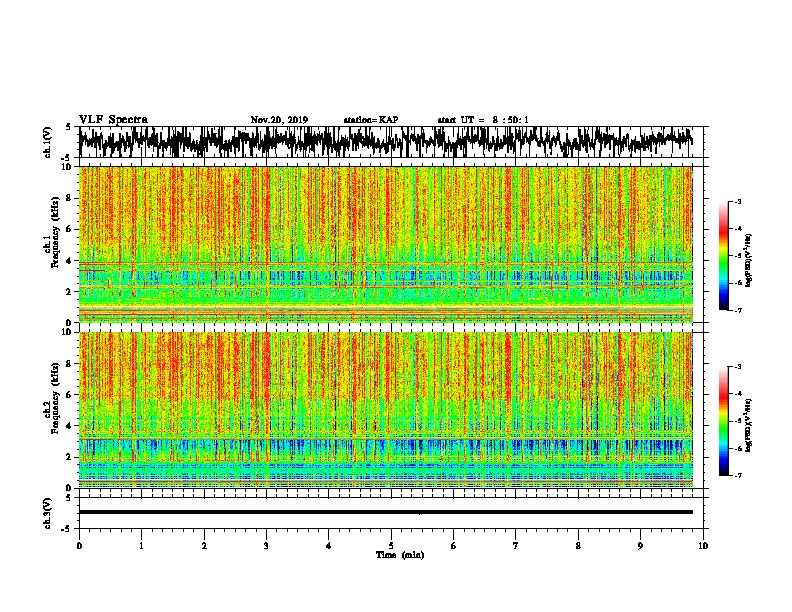
Task: Click the ch.1 colorbar label log(PSD)
Action: [748, 261]
